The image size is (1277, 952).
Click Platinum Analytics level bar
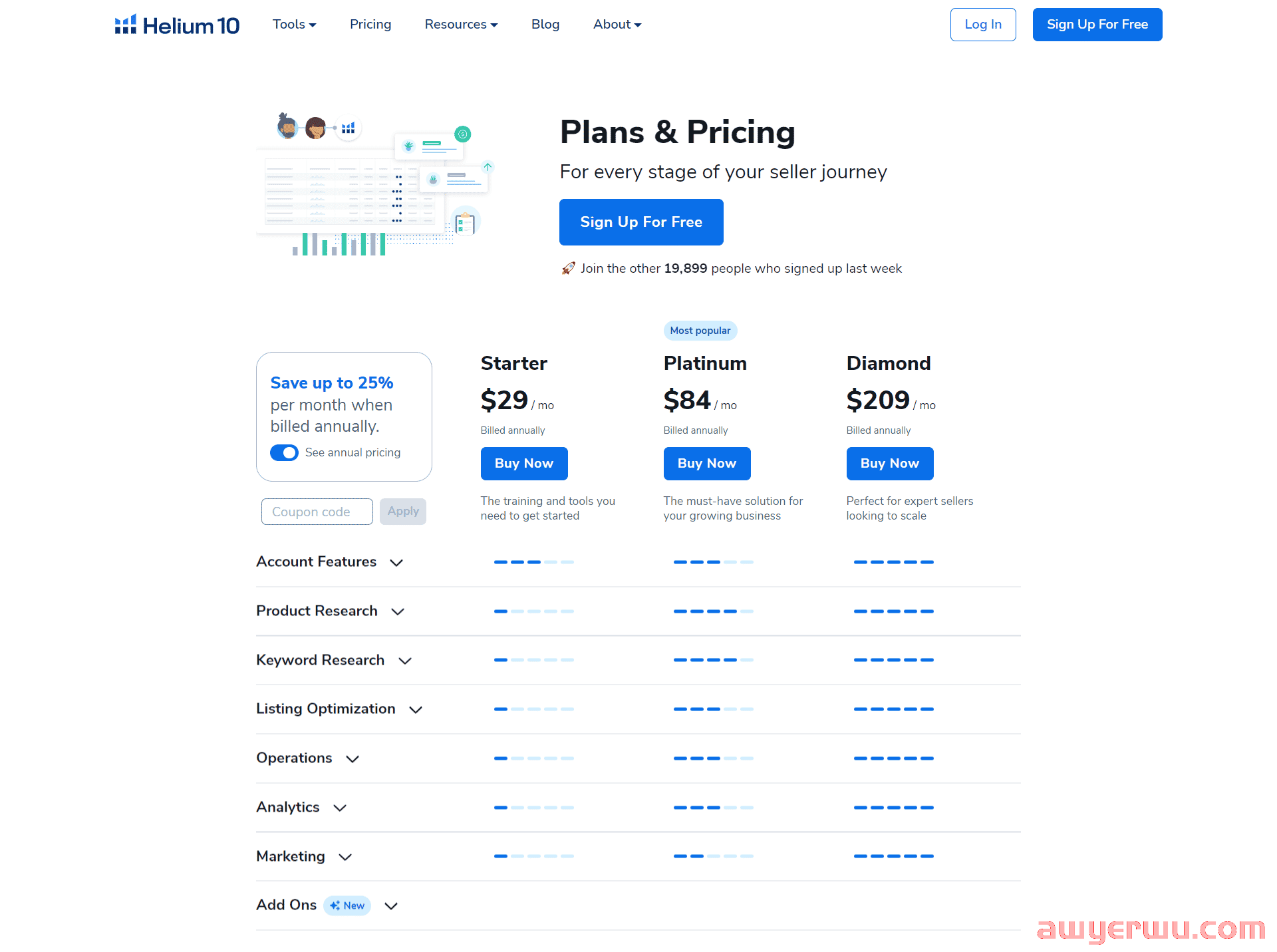[714, 808]
